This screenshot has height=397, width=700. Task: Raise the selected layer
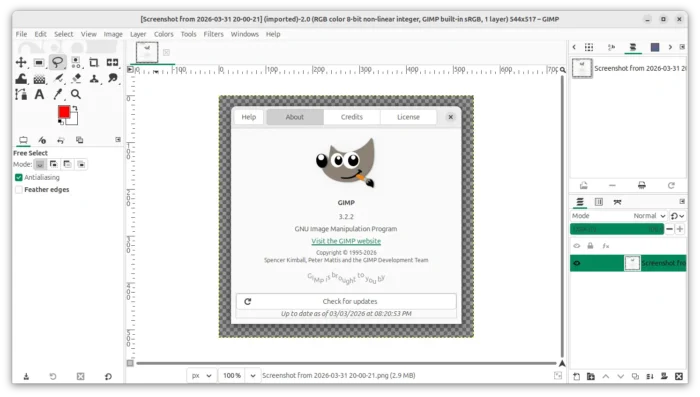pos(605,376)
